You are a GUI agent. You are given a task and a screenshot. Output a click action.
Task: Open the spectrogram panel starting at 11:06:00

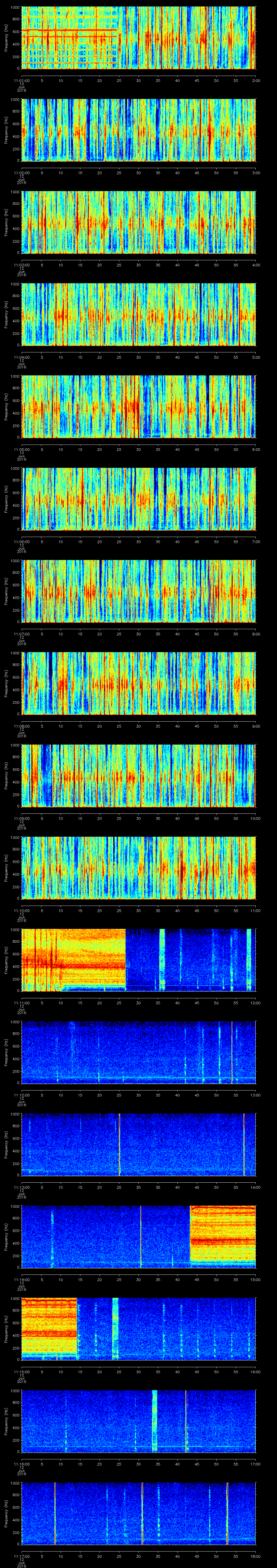click(x=139, y=499)
